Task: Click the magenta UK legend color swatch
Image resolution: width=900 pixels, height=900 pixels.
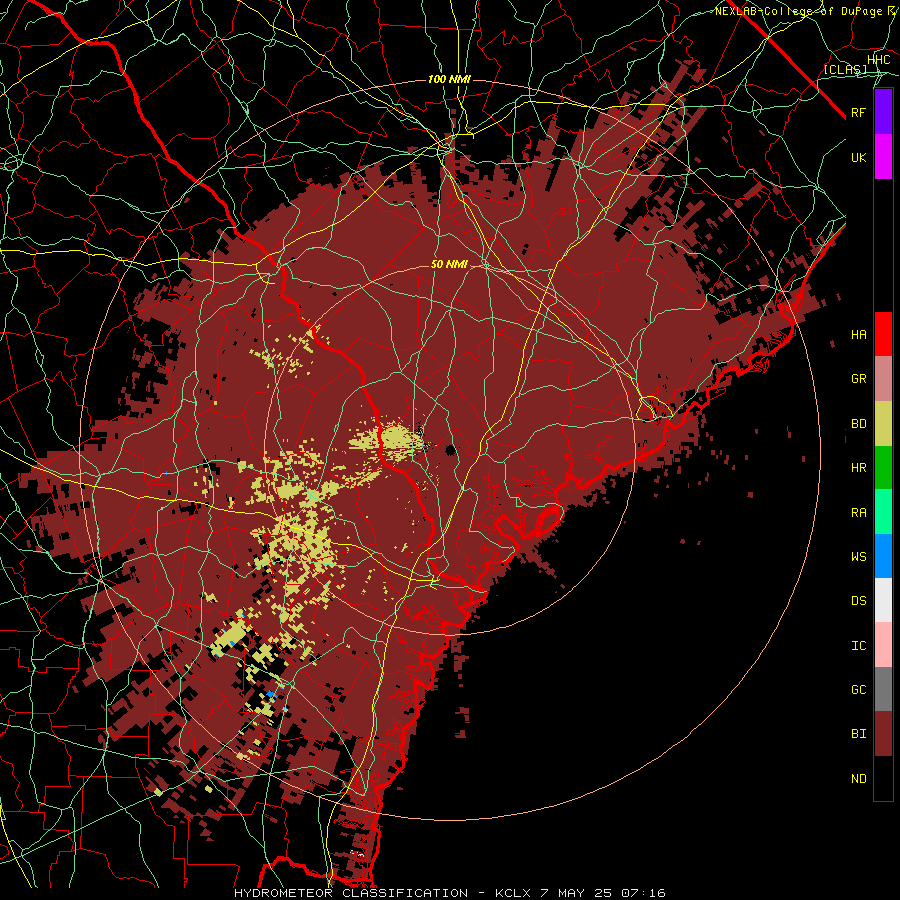Action: [x=883, y=156]
